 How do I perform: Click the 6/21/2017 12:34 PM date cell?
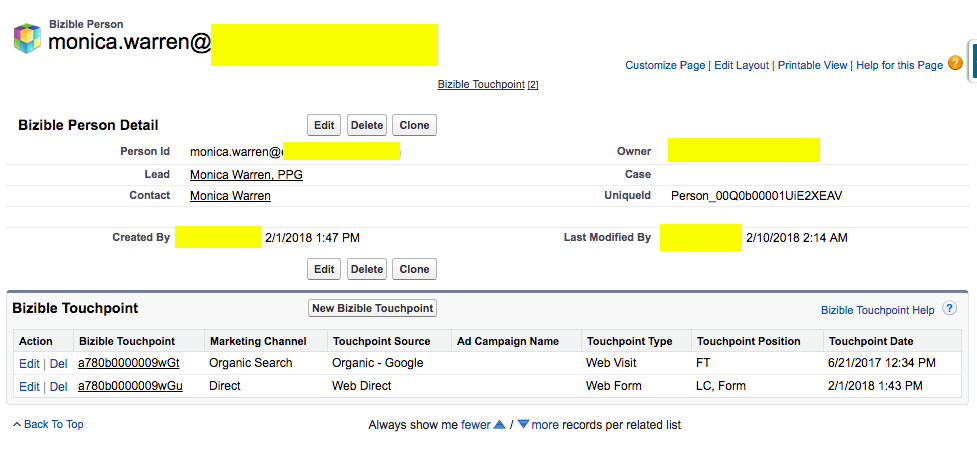pos(882,363)
